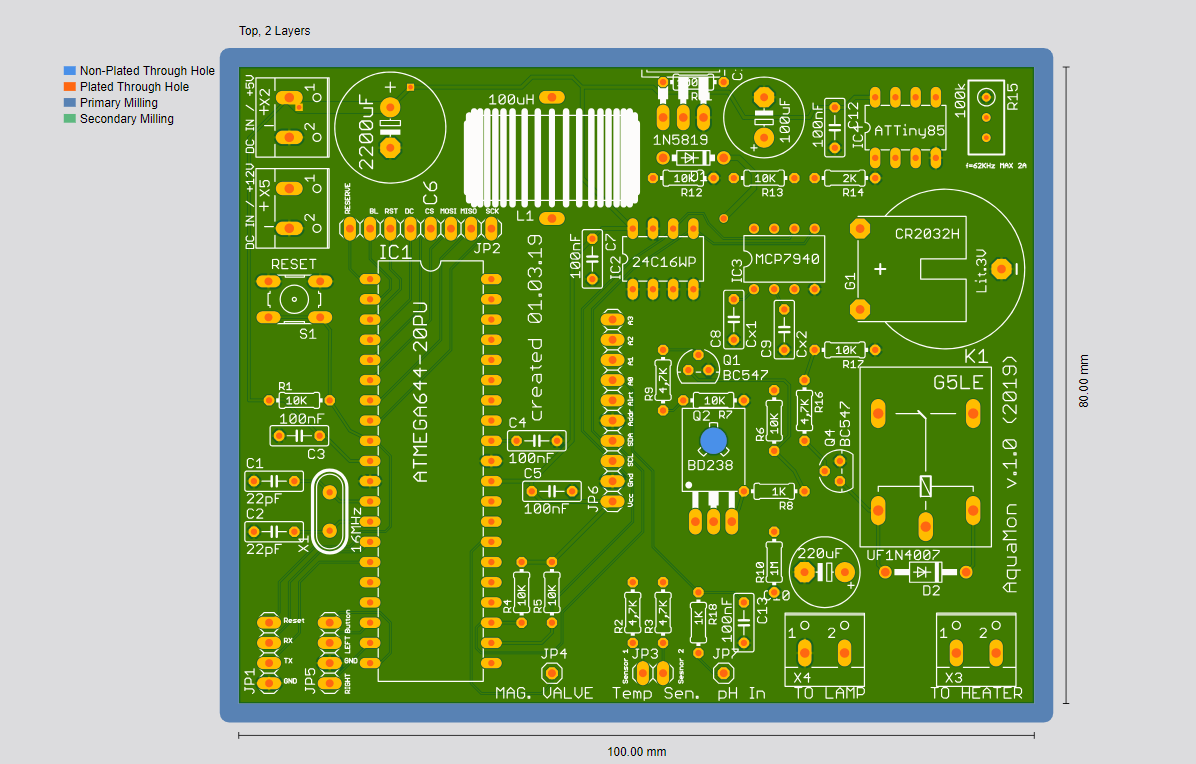Click the C4 100nF capacitor
The image size is (1196, 764).
pyautogui.click(x=537, y=441)
